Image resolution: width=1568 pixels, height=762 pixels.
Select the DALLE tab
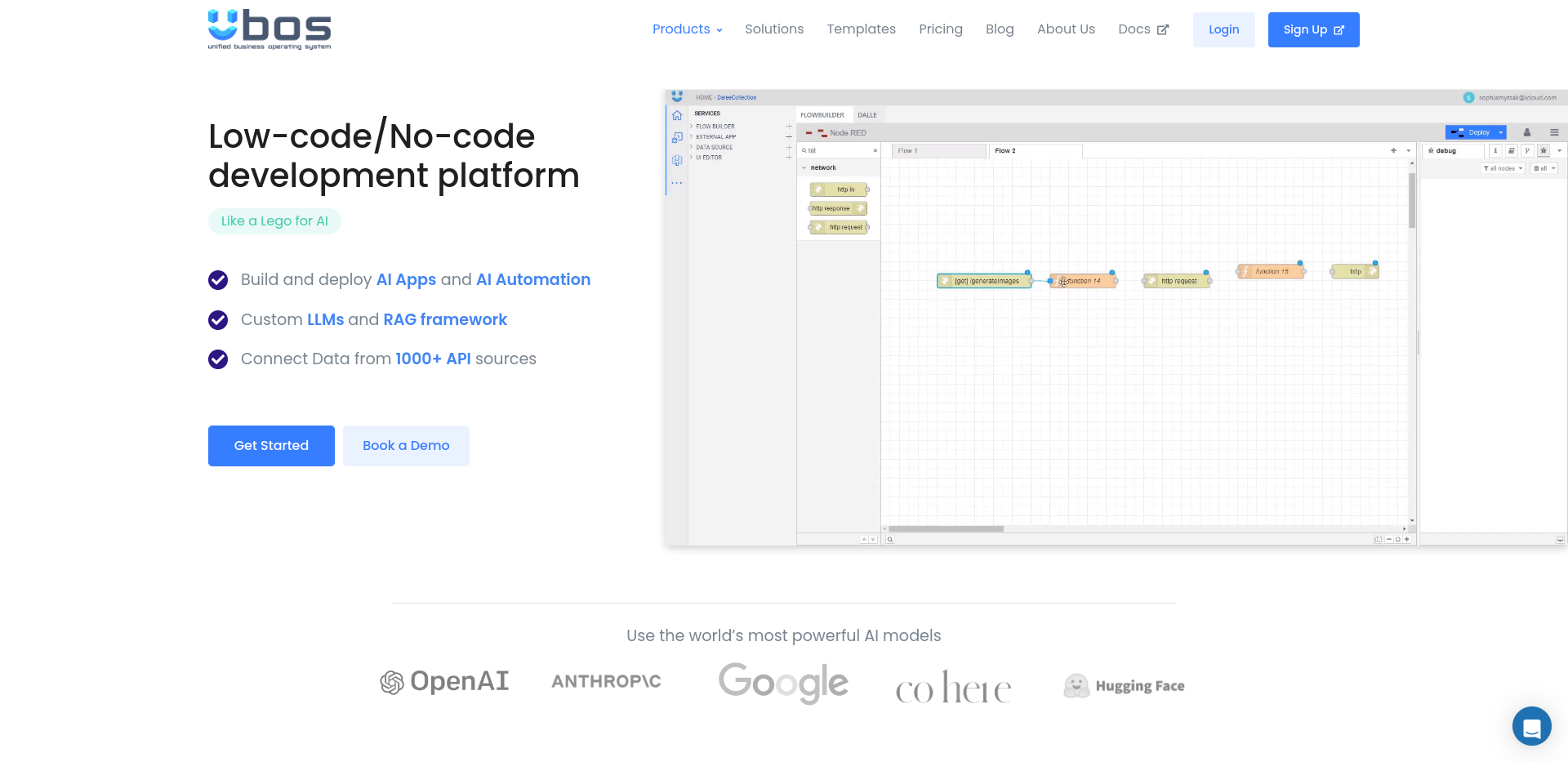pos(866,115)
